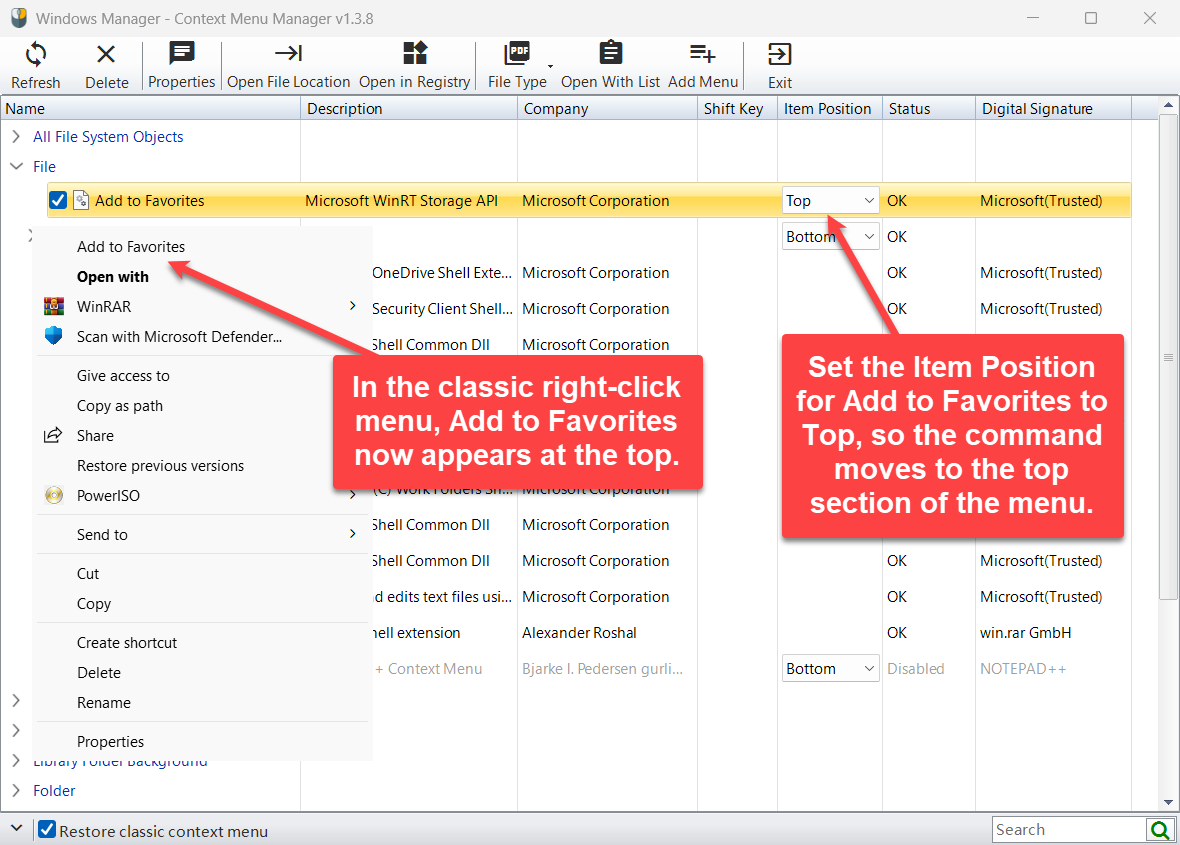The image size is (1180, 845).
Task: Click Open in Registry icon
Action: tap(415, 53)
